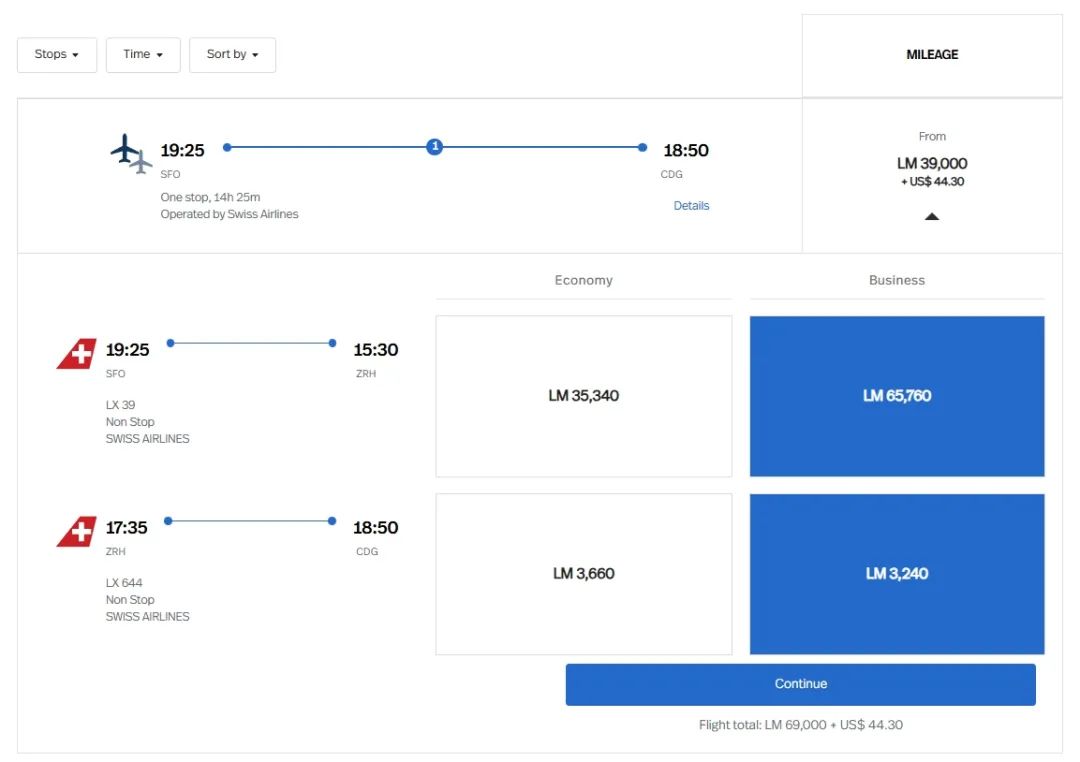Select Business fare LM 65,760 for LX 39
The height and width of the screenshot is (762, 1080).
(897, 396)
